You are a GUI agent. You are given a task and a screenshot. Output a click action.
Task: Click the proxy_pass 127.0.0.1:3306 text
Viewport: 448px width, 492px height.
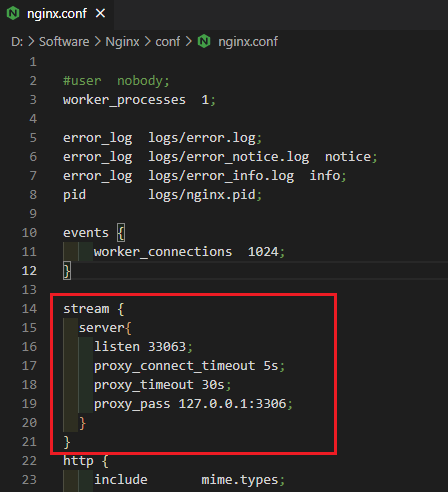[193, 404]
